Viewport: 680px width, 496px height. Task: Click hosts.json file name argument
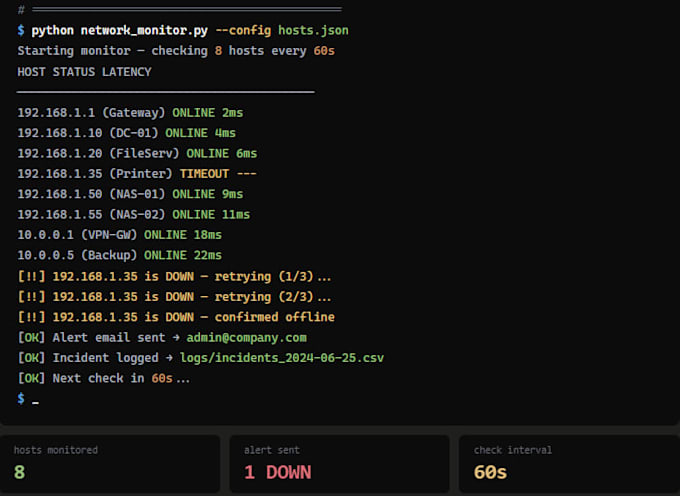coord(313,30)
